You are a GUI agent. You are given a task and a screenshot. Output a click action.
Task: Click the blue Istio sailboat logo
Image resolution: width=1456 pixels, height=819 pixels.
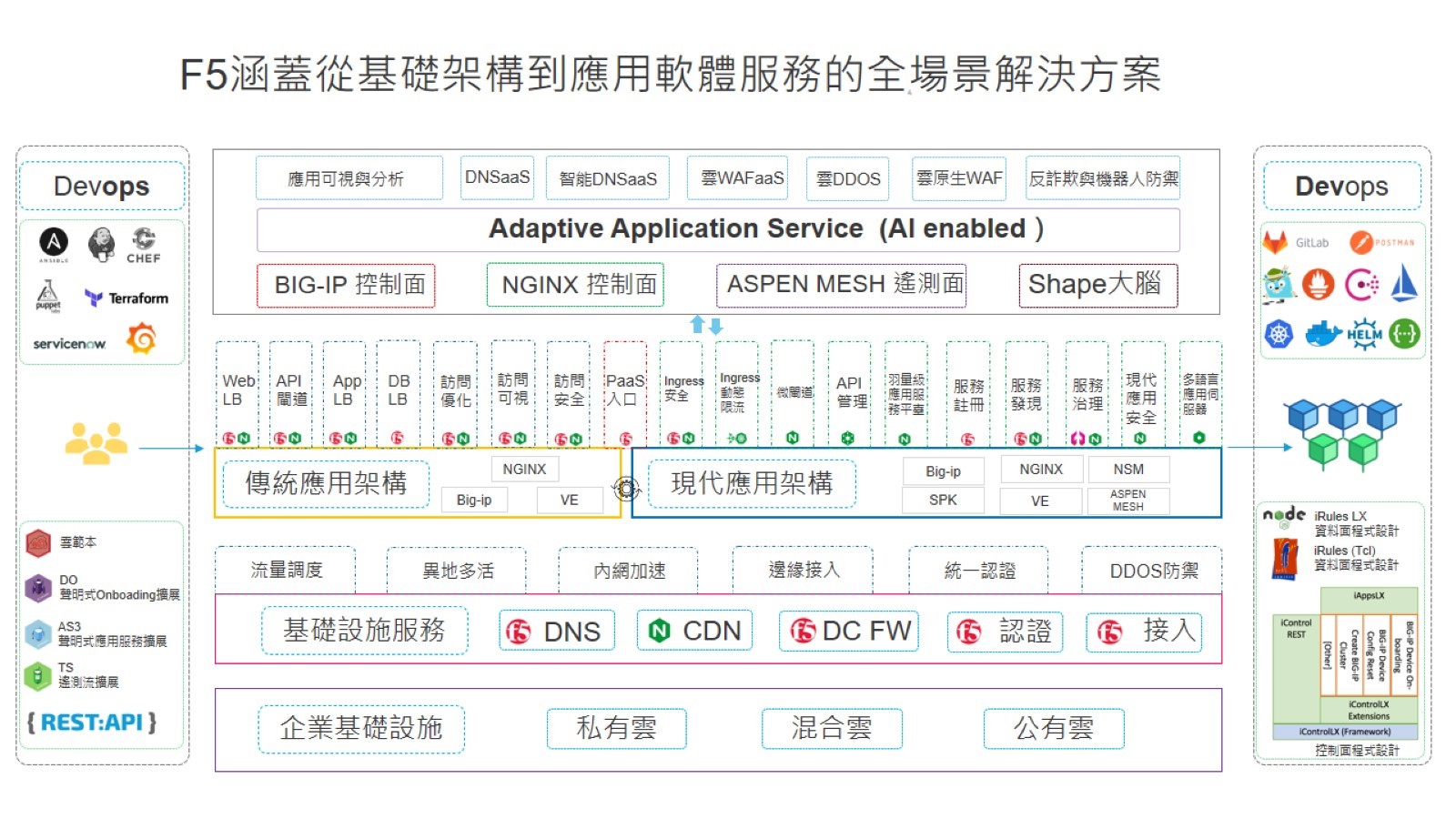pos(1404,282)
